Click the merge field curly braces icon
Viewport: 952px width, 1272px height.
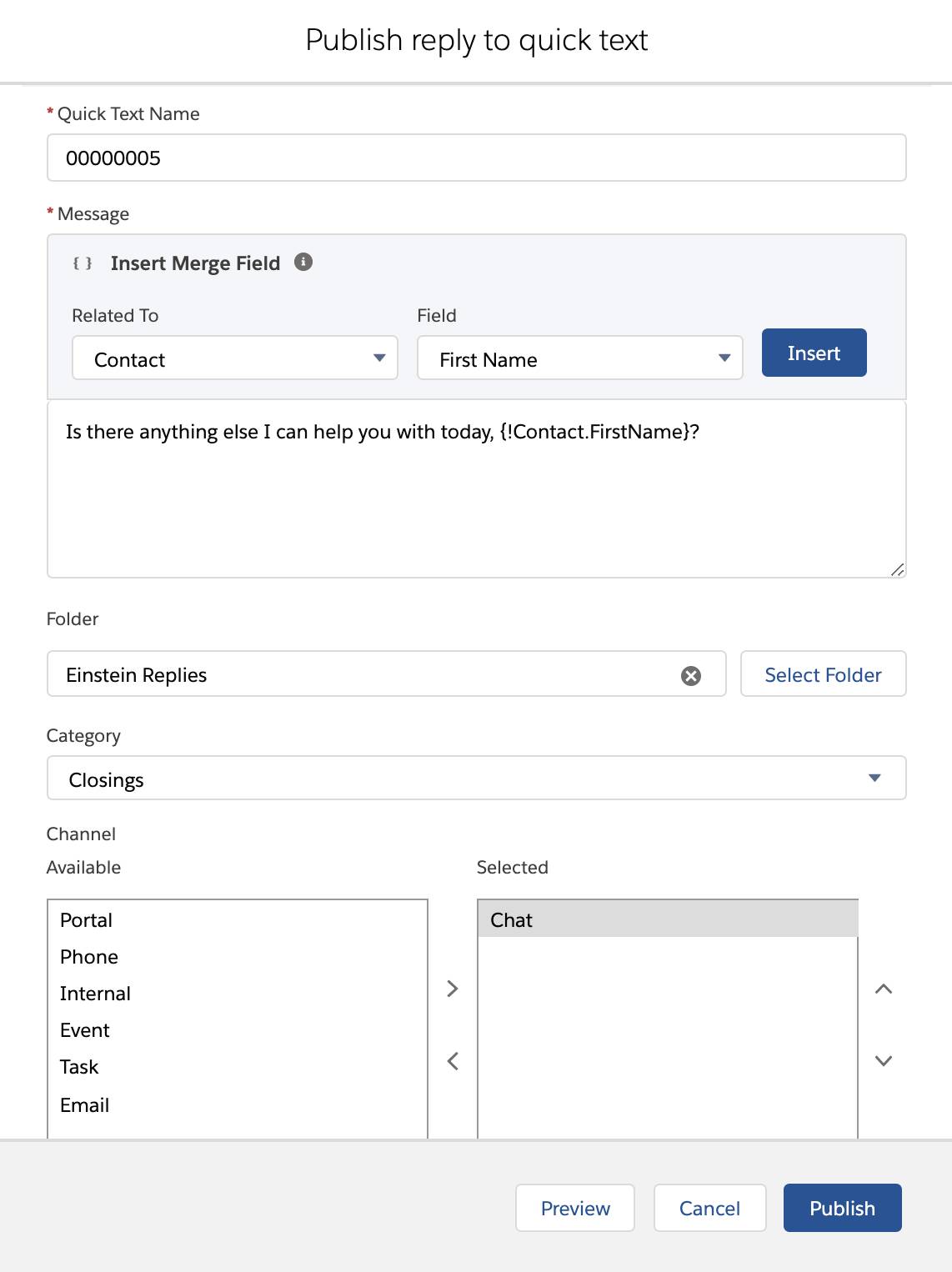[83, 263]
